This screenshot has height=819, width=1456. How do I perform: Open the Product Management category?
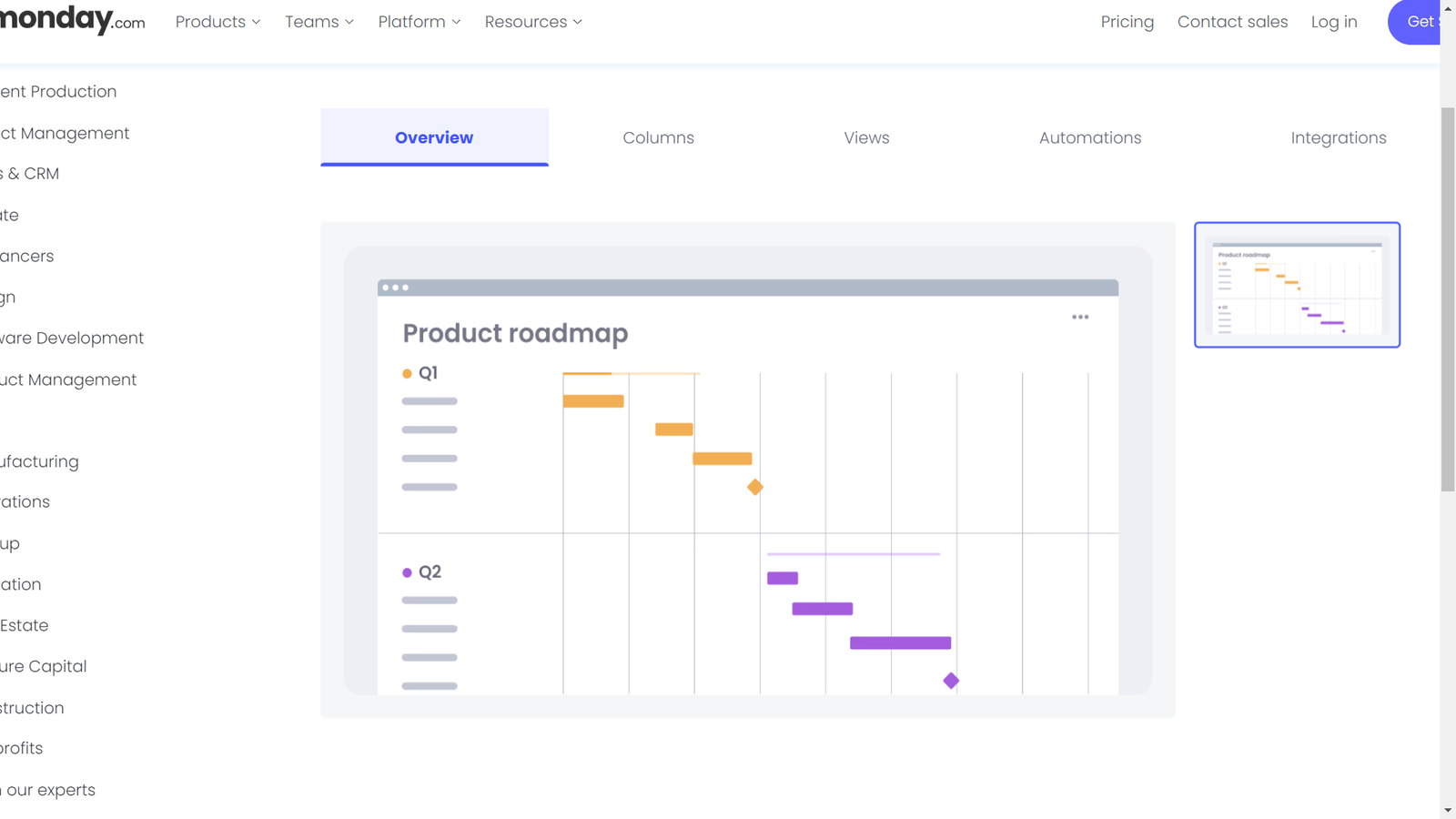[x=68, y=379]
